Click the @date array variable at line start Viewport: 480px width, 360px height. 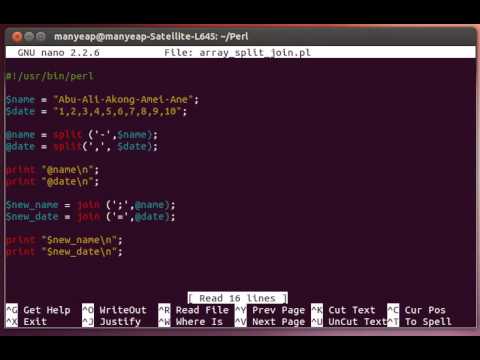pyautogui.click(x=20, y=146)
